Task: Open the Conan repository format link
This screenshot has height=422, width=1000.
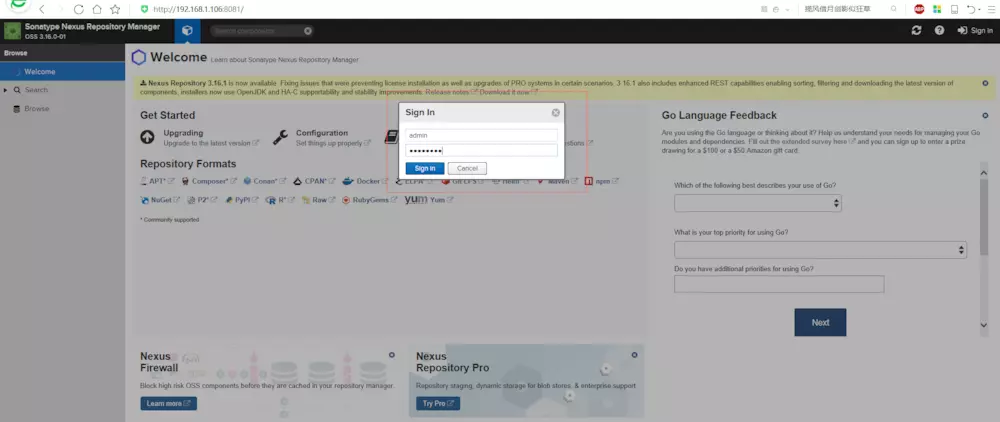Action: (264, 181)
